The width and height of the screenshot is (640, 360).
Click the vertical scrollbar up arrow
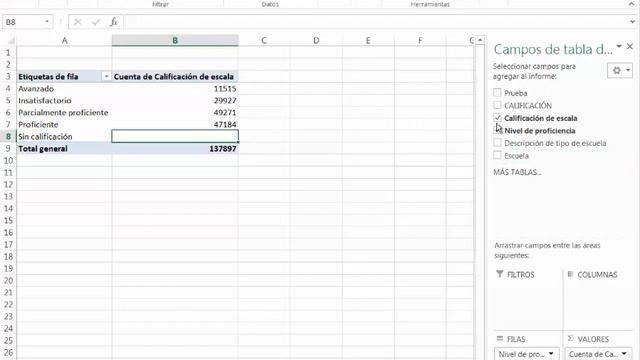tap(480, 40)
